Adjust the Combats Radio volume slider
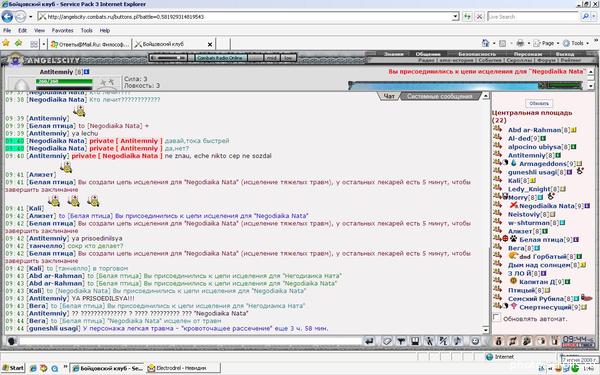Viewport: 600px width, 375px height. (x=168, y=58)
